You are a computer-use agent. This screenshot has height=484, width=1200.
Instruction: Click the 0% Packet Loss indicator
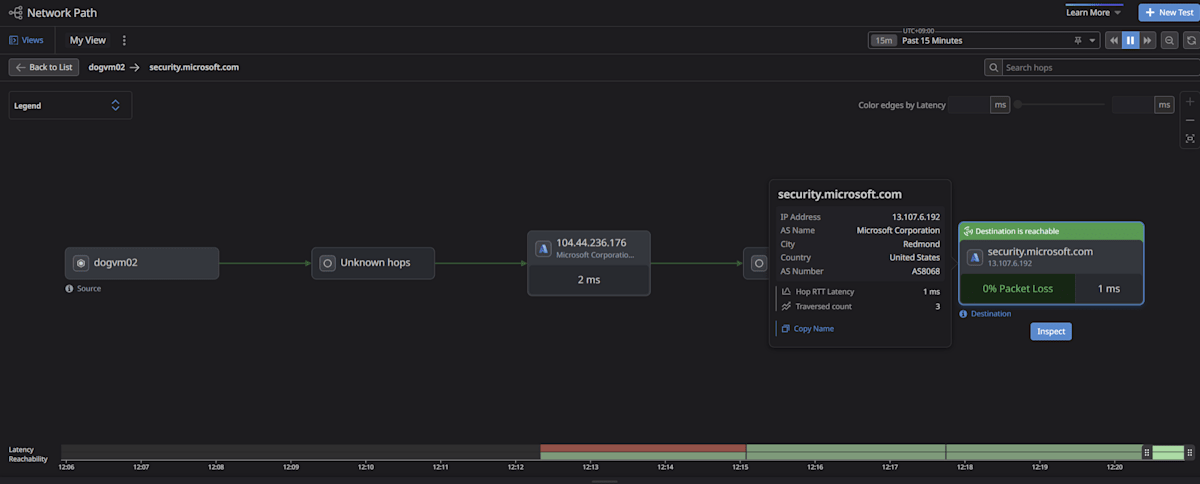point(1017,288)
